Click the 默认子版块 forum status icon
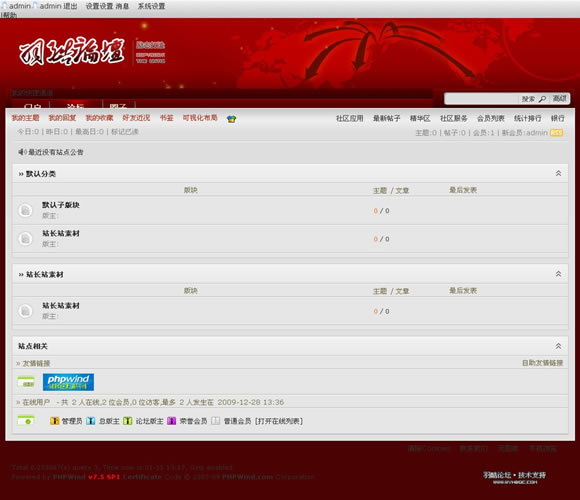The height and width of the screenshot is (500, 580). point(25,210)
